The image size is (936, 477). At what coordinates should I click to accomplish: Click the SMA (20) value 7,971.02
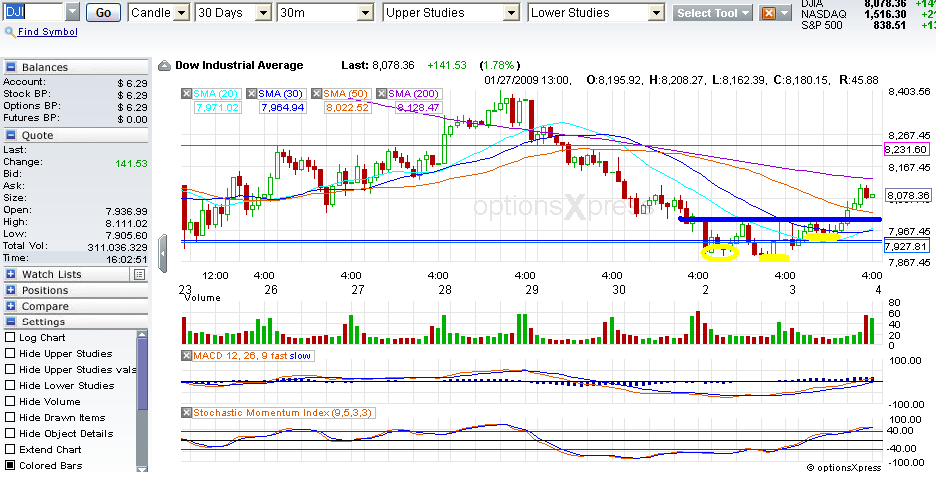tap(215, 108)
